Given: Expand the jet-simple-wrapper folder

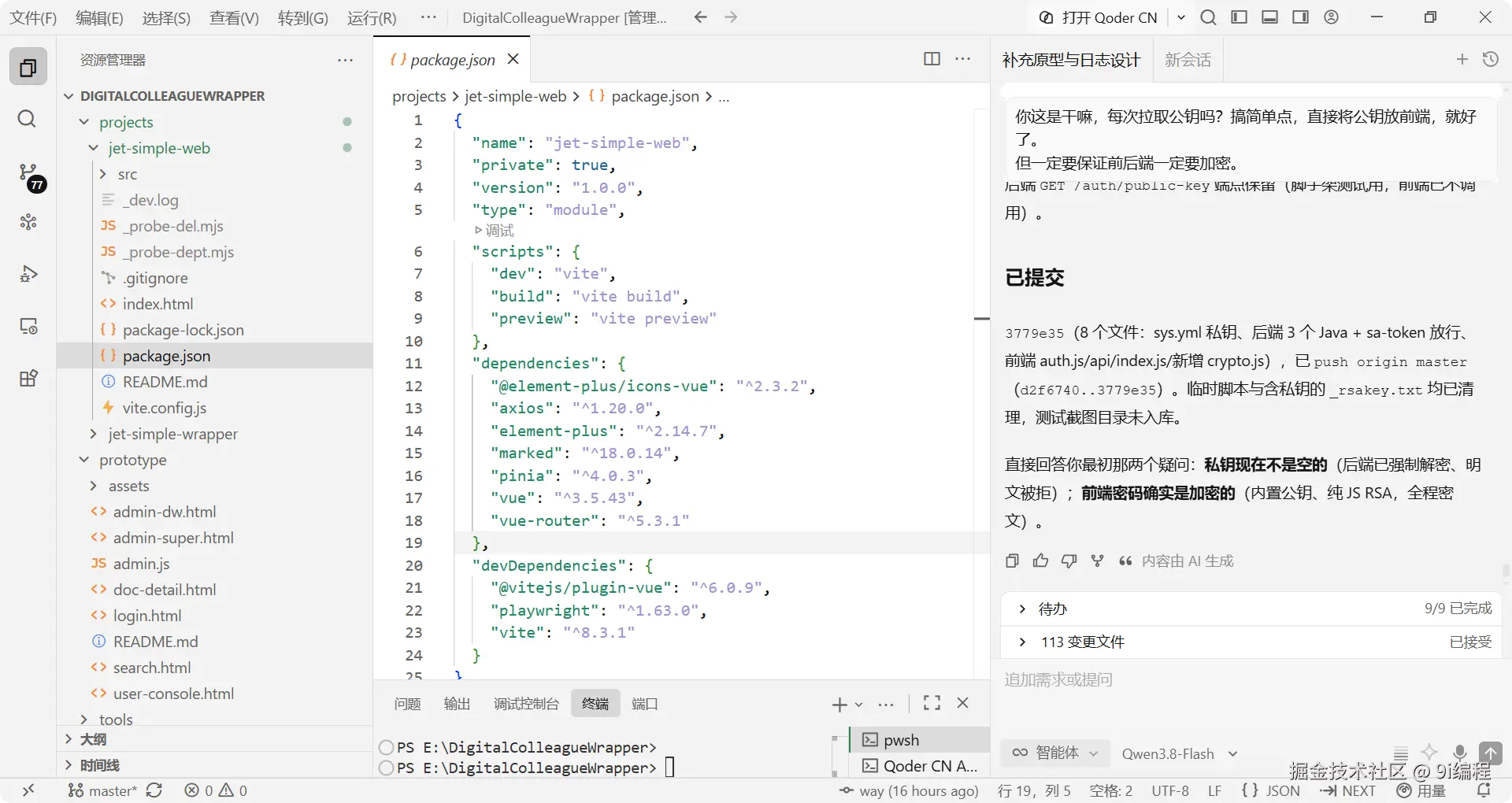Looking at the screenshot, I should point(94,434).
